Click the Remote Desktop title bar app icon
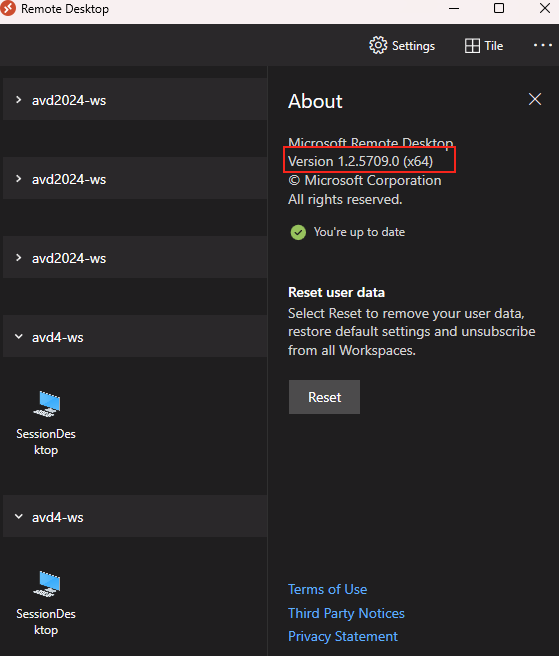The width and height of the screenshot is (559, 656). point(8,8)
